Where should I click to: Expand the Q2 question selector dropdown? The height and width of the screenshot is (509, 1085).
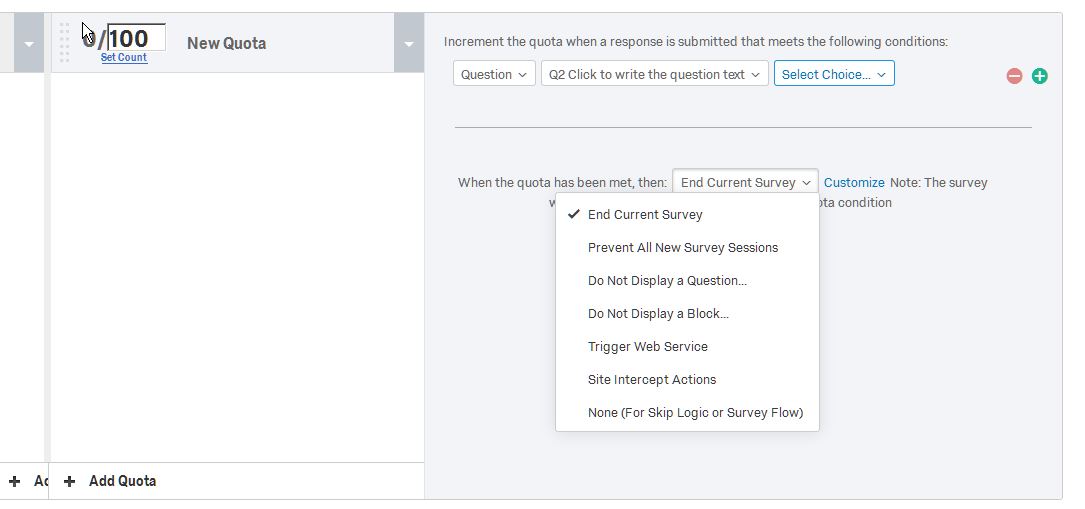pos(655,74)
